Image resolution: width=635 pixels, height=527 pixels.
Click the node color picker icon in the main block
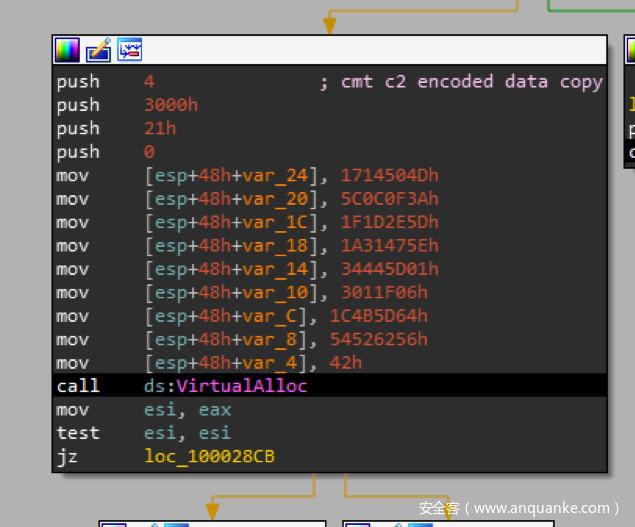tap(67, 49)
